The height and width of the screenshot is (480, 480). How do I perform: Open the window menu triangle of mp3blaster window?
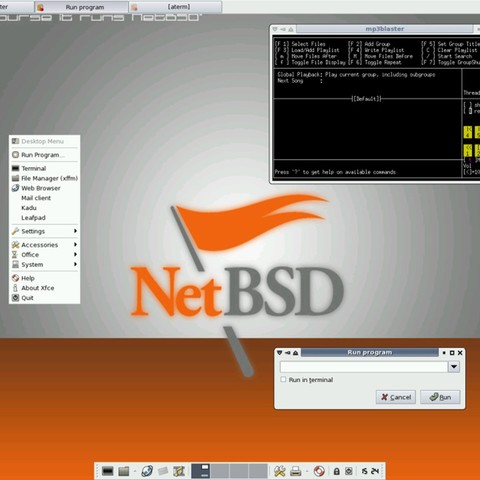(x=275, y=29)
